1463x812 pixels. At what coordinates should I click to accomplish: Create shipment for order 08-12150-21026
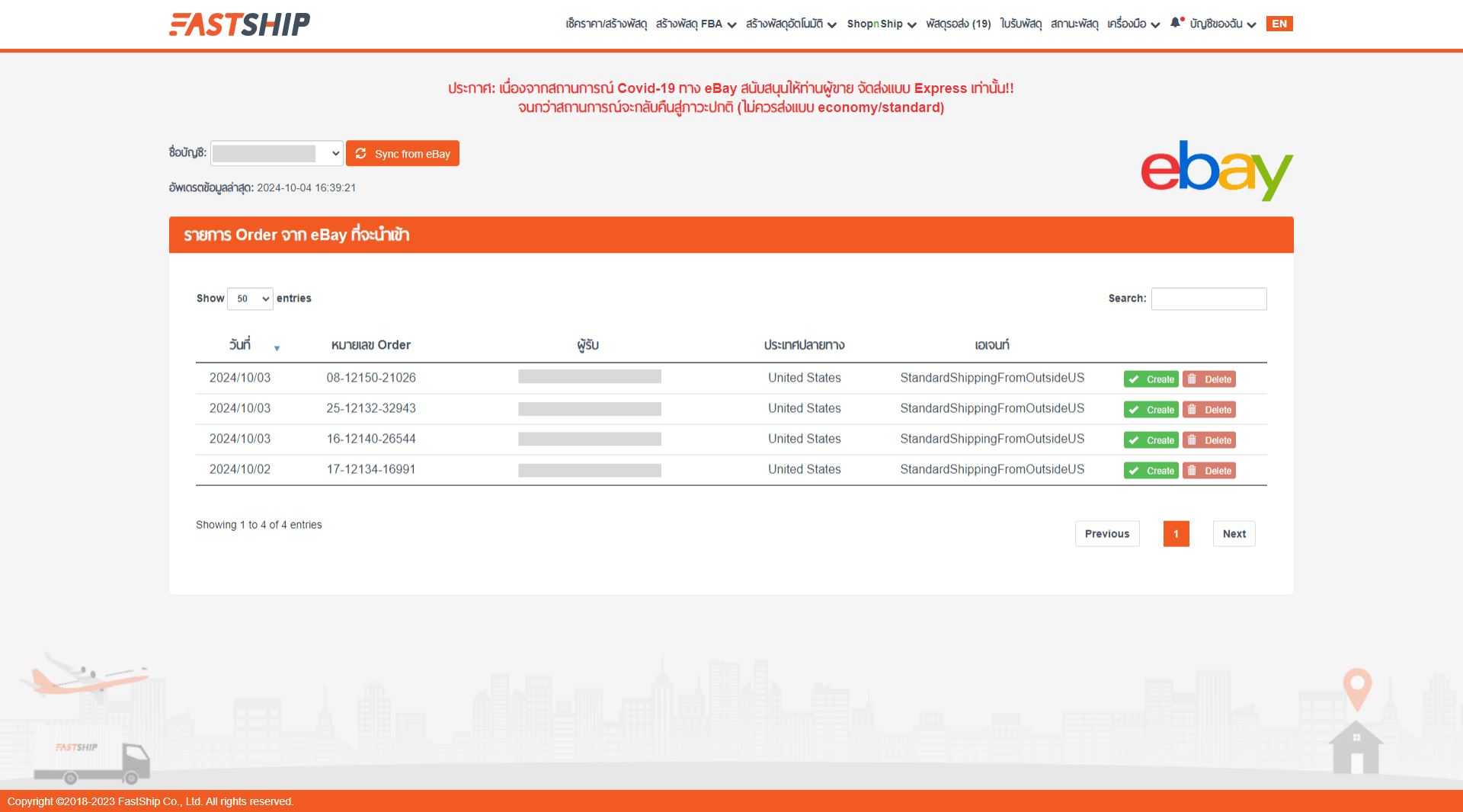click(x=1151, y=379)
